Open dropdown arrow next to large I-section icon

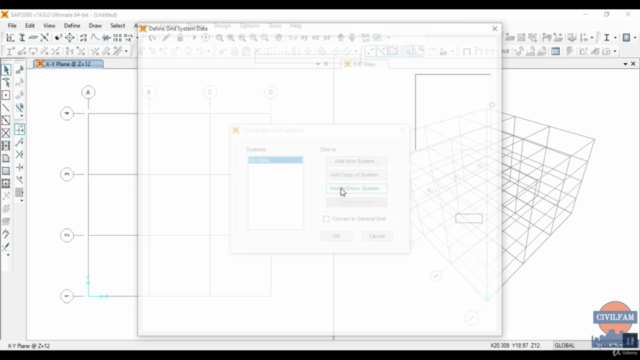click(615, 38)
